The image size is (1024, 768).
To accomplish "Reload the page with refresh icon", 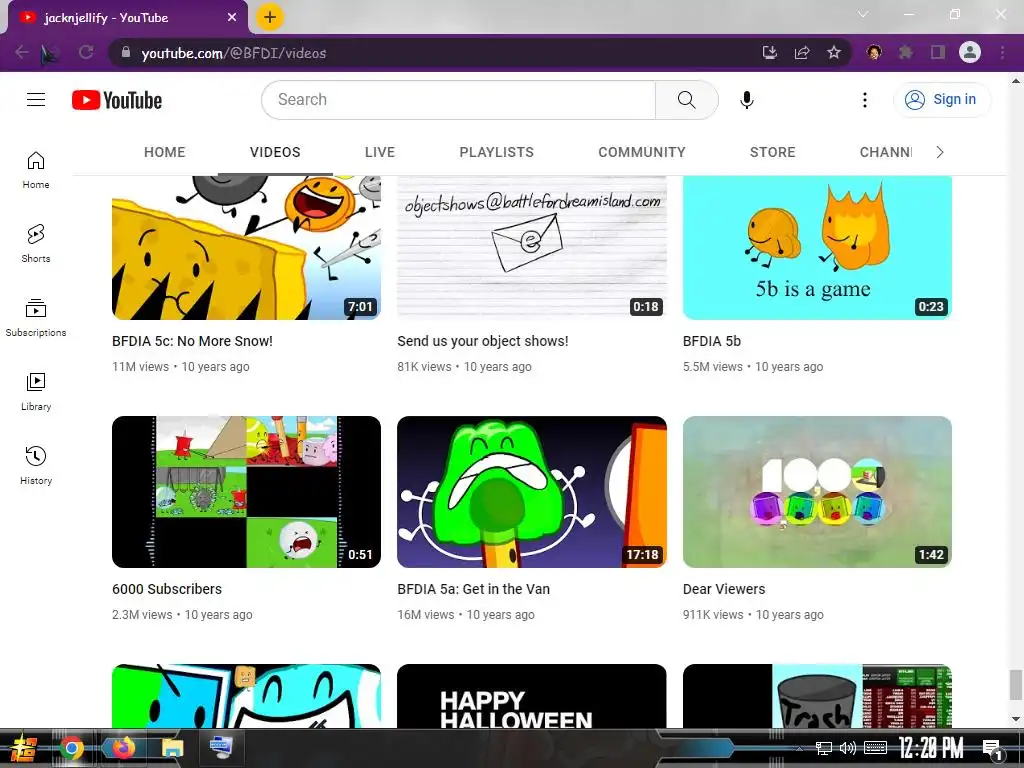I will coord(86,52).
